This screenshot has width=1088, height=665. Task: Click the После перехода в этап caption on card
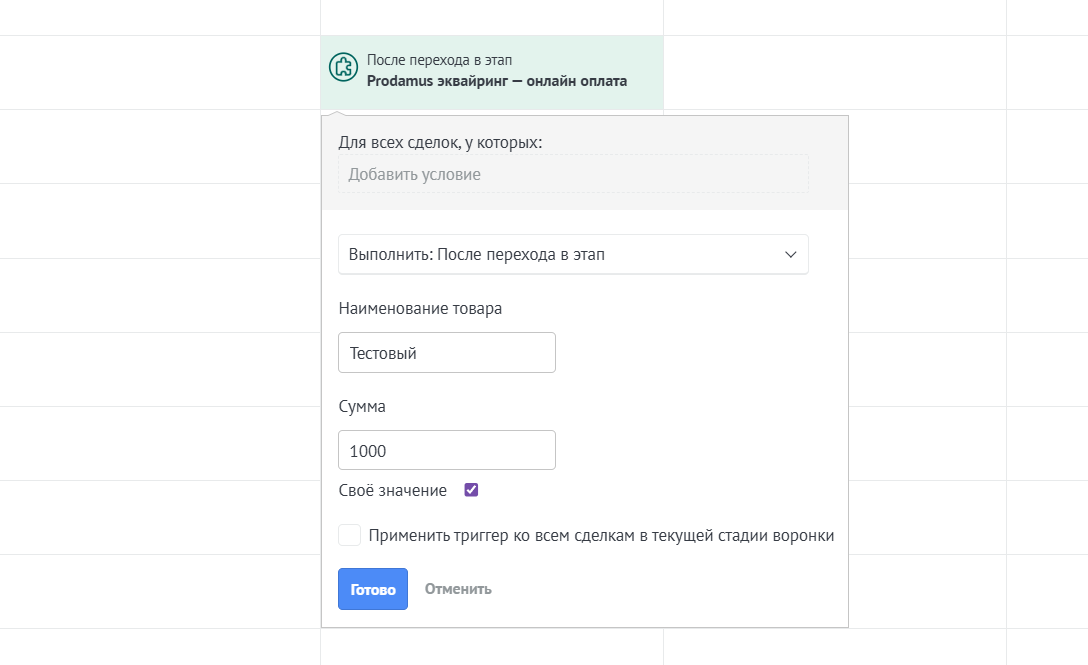[439, 60]
